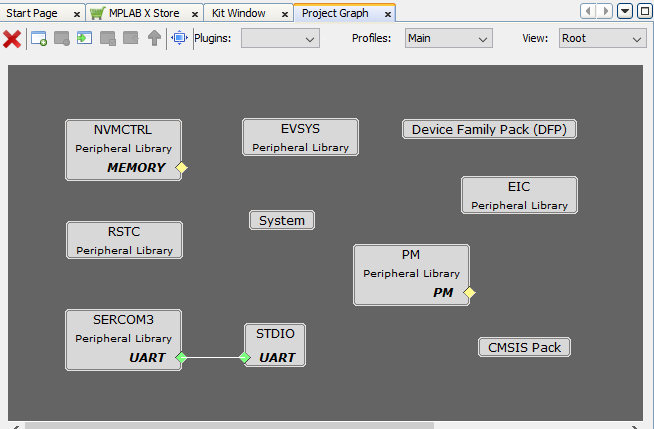Select the EVSYS Peripheral Library node

[x=300, y=137]
